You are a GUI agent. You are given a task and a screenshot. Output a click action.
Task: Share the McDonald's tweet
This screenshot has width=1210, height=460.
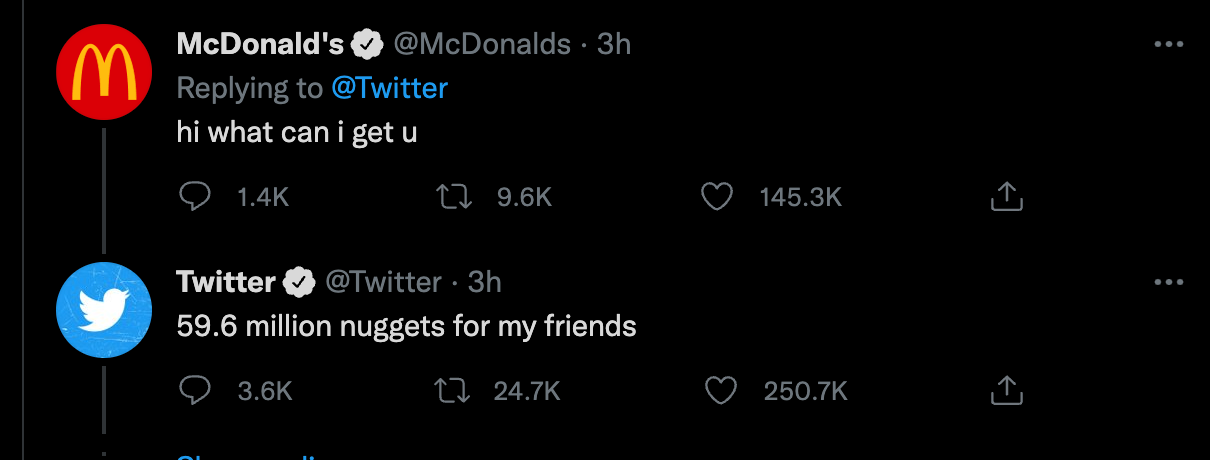[1006, 197]
